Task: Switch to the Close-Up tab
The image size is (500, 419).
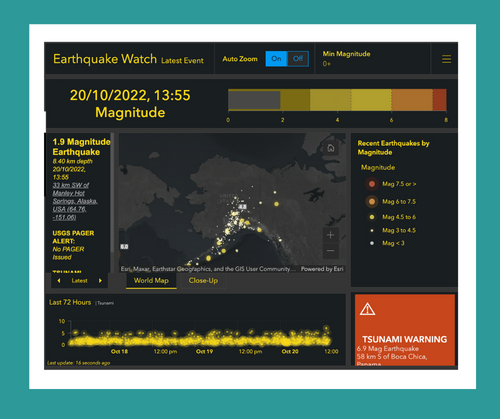Action: coord(203,281)
